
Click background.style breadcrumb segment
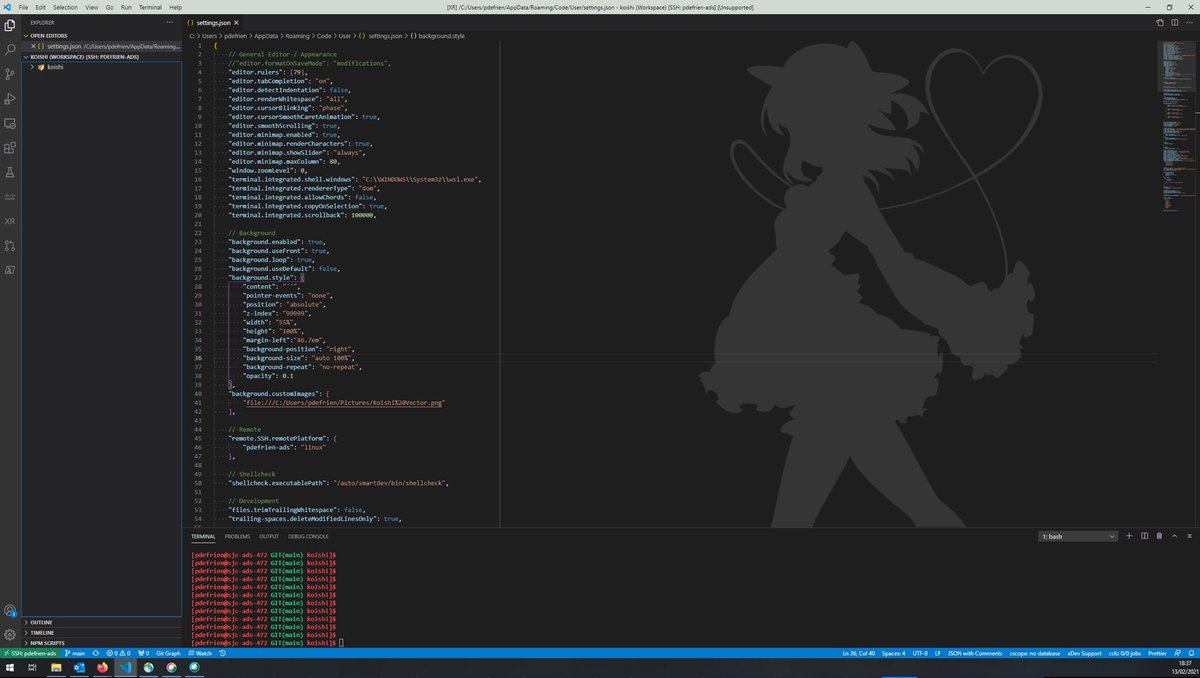pos(441,35)
